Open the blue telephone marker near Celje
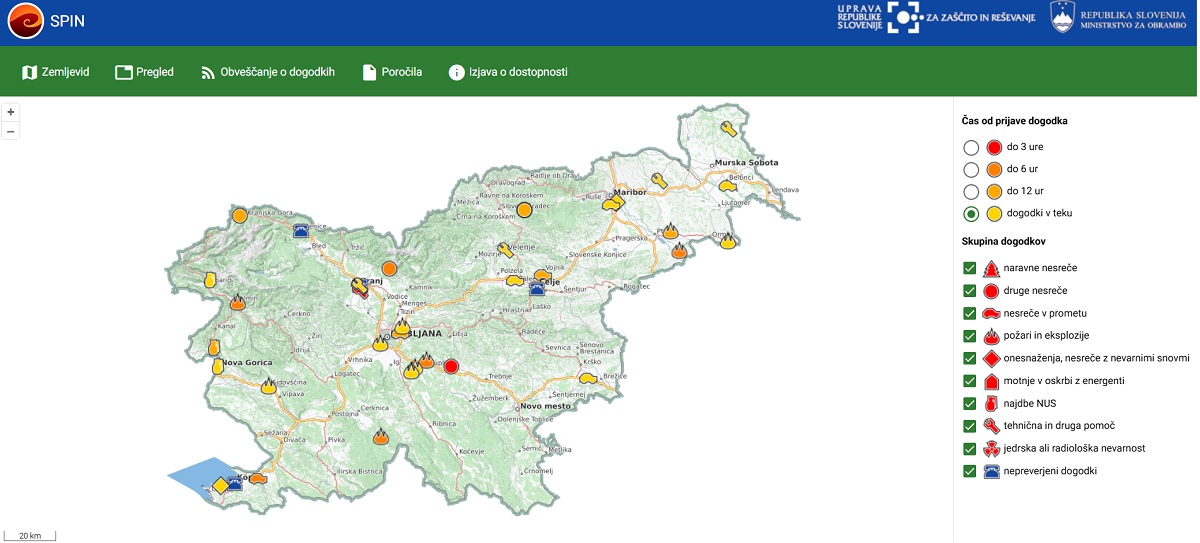This screenshot has width=1200, height=543. coord(537,288)
